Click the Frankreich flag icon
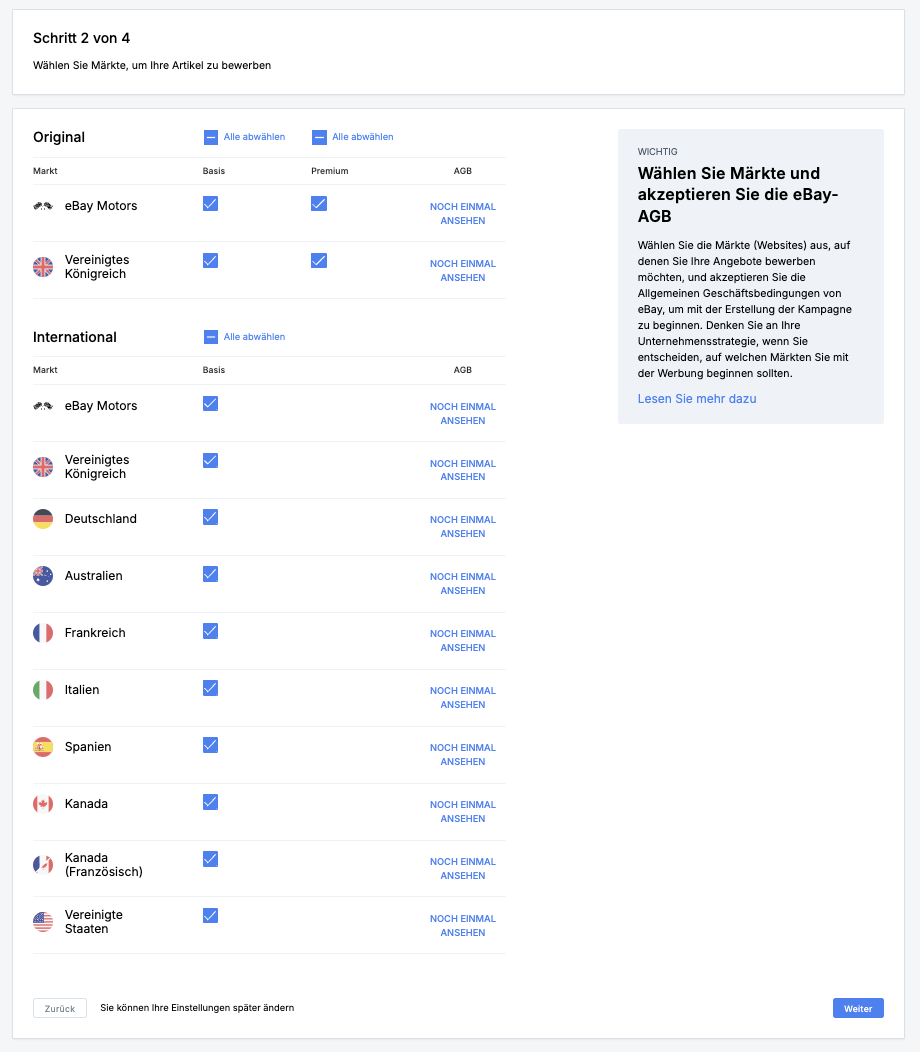Screen dimensions: 920x1052 43,633
